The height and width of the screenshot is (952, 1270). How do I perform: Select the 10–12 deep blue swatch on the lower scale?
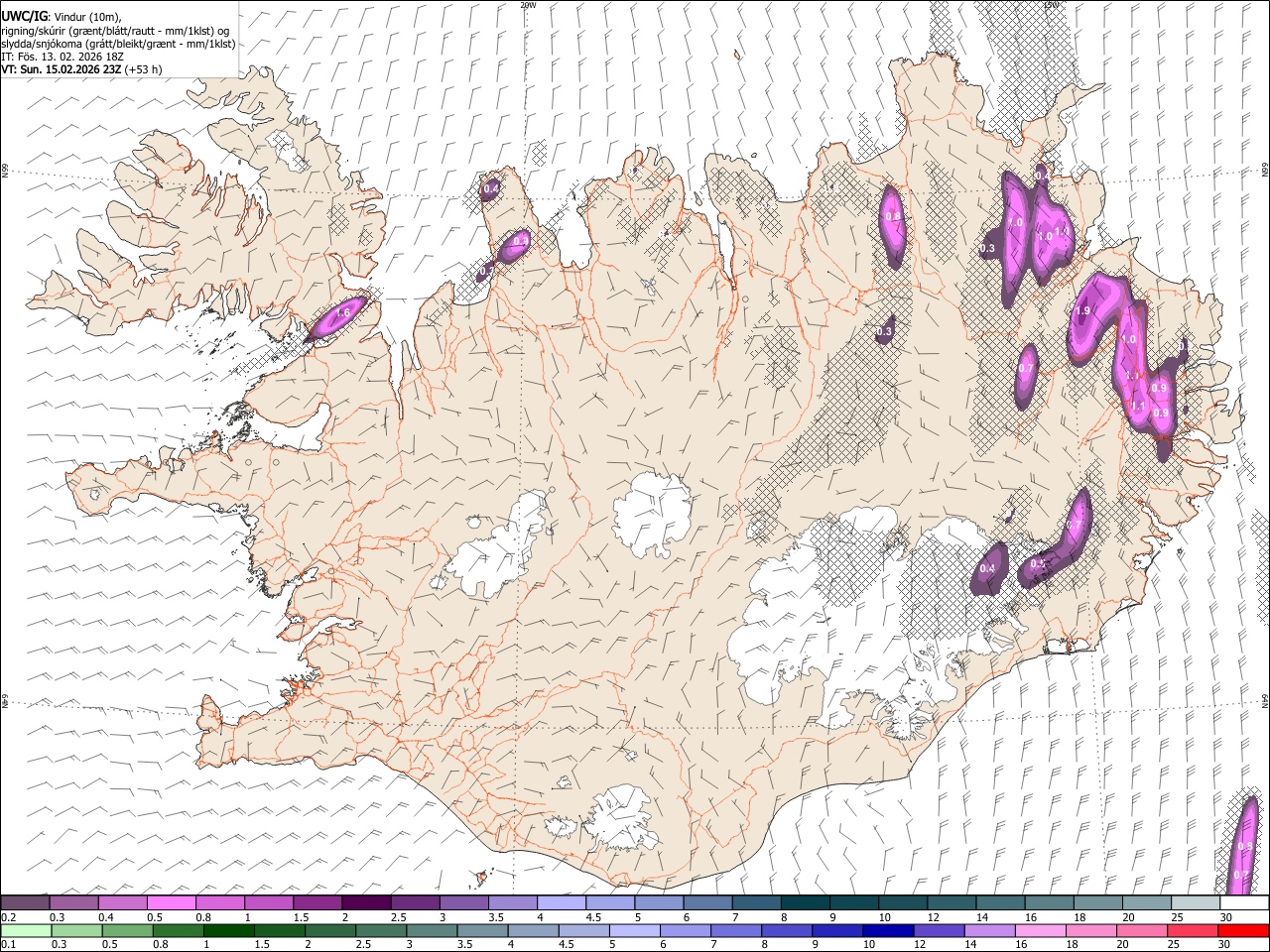click(x=887, y=930)
